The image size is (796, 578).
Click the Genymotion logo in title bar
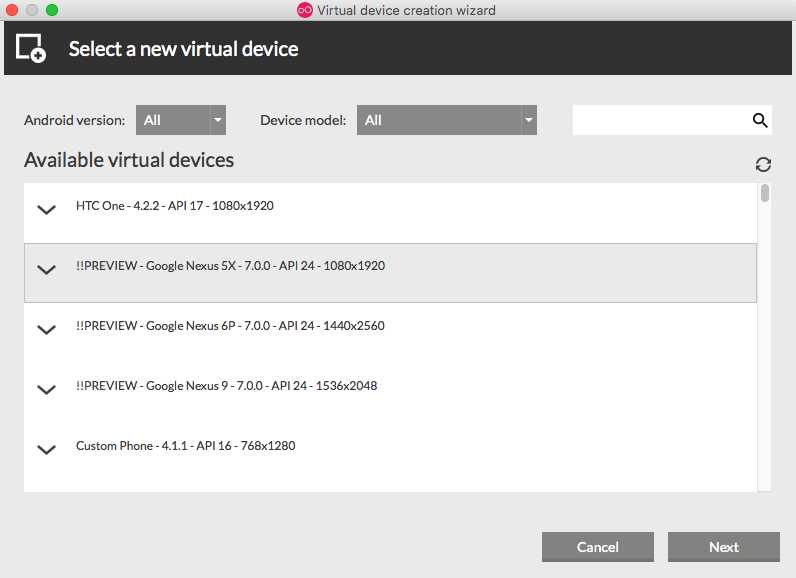305,10
